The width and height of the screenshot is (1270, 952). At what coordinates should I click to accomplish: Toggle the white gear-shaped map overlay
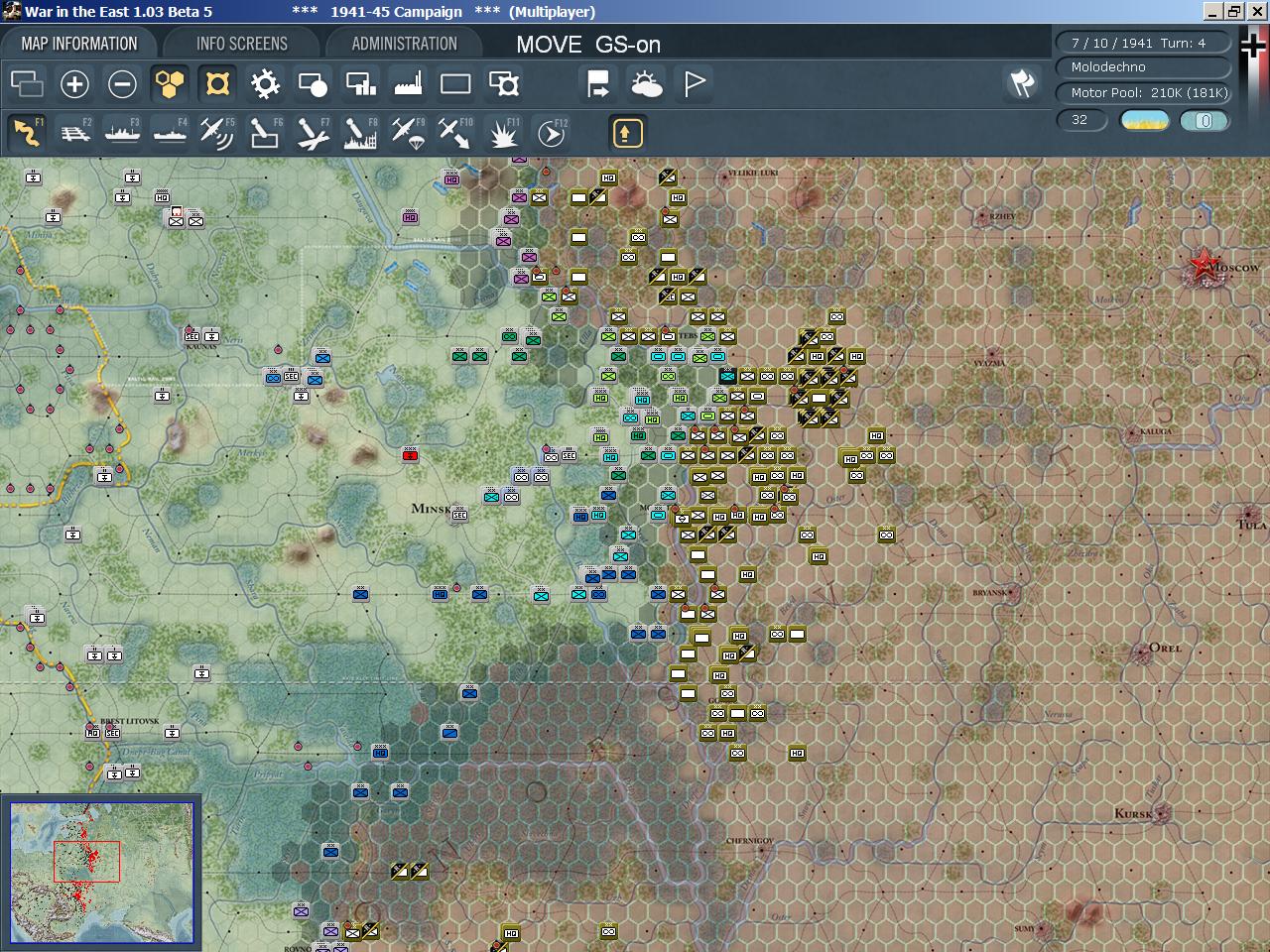[265, 84]
